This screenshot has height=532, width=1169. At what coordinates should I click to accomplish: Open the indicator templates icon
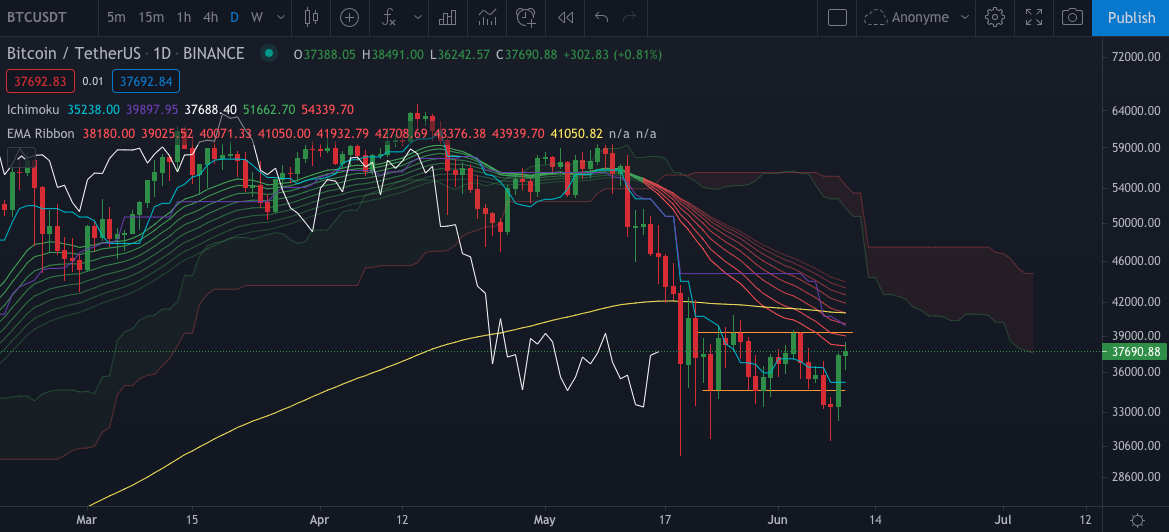coord(488,17)
